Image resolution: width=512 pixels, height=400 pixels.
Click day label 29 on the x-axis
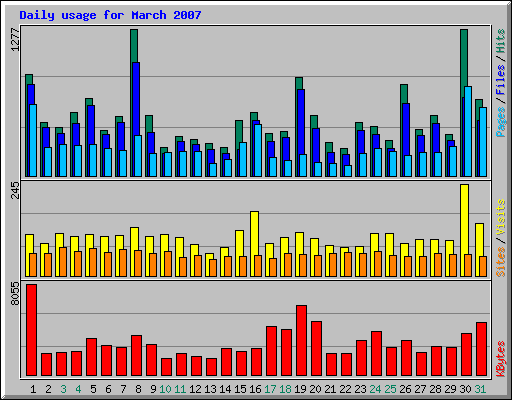[x=450, y=389]
